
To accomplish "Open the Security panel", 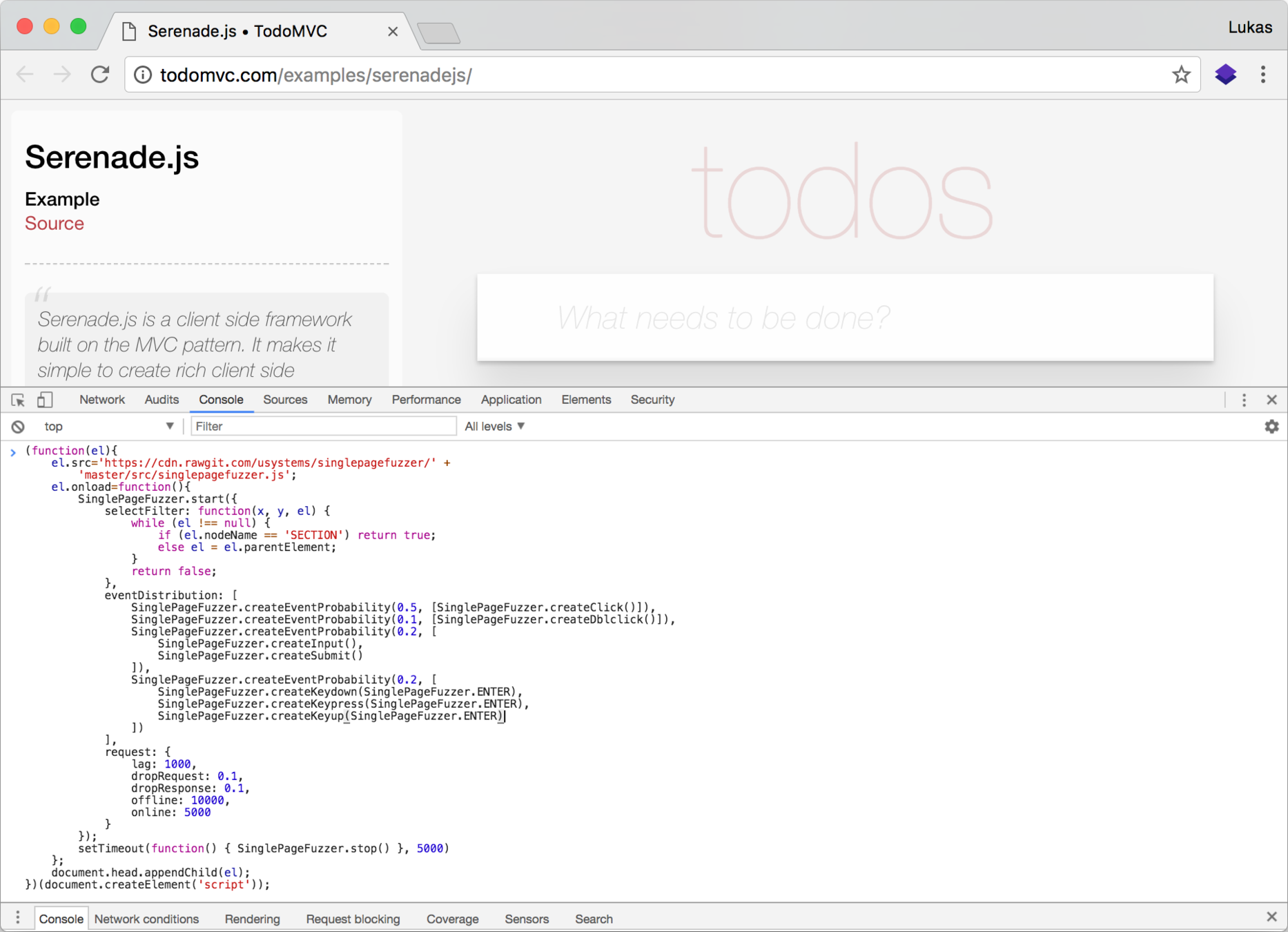I will 652,400.
